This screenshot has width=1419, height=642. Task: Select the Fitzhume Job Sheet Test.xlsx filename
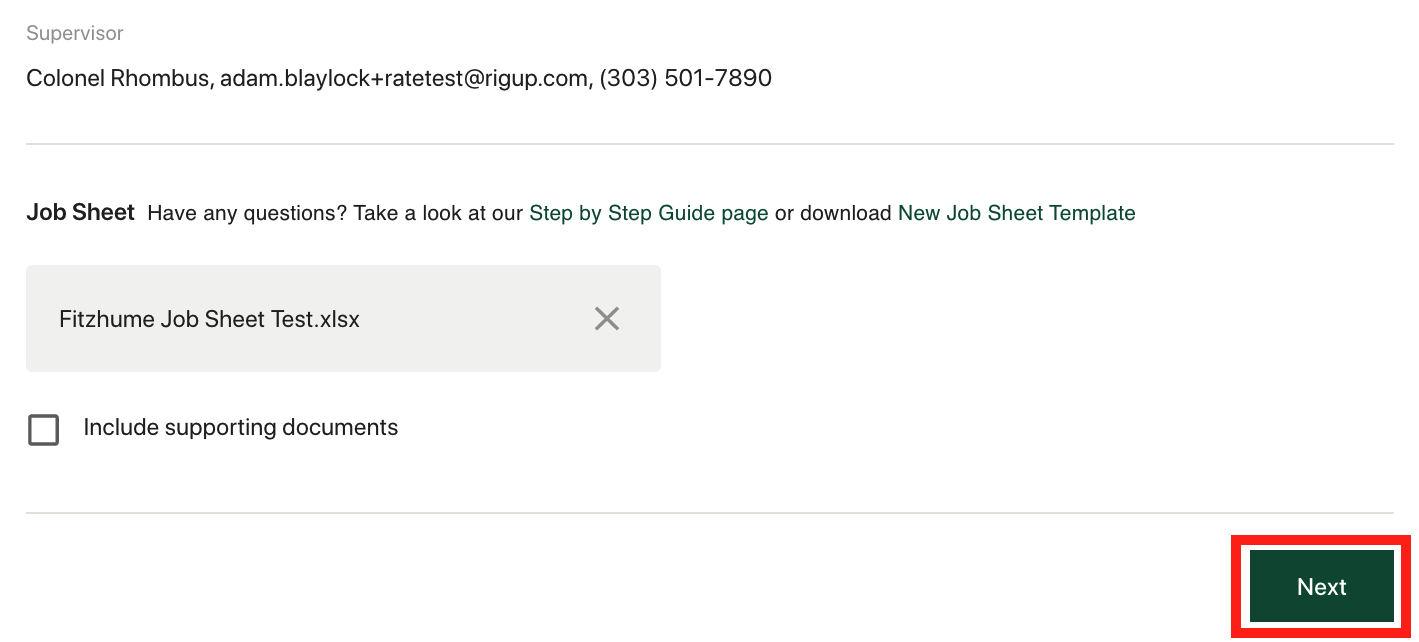pos(210,319)
